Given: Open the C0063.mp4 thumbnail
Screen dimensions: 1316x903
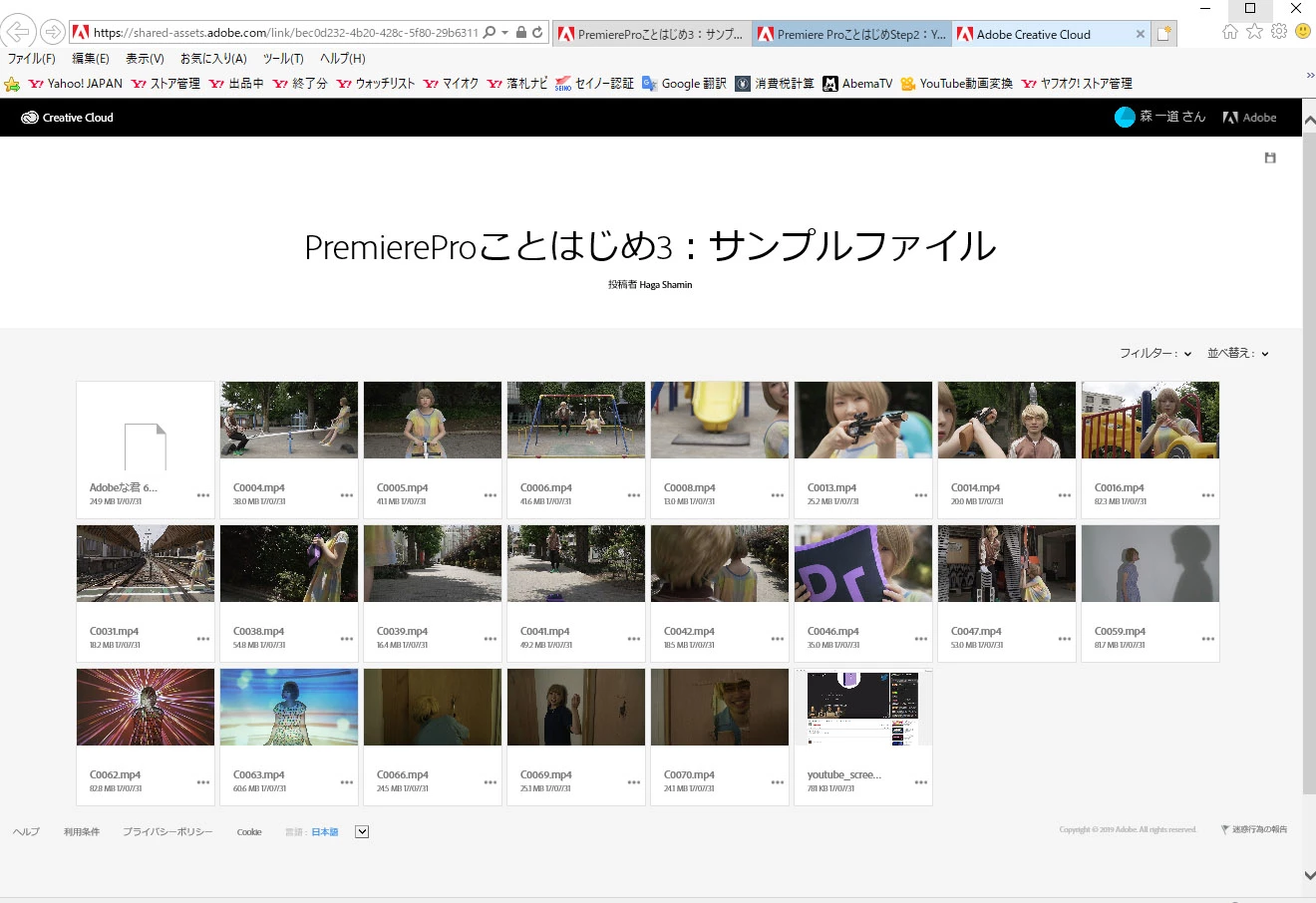Looking at the screenshot, I should click(289, 707).
